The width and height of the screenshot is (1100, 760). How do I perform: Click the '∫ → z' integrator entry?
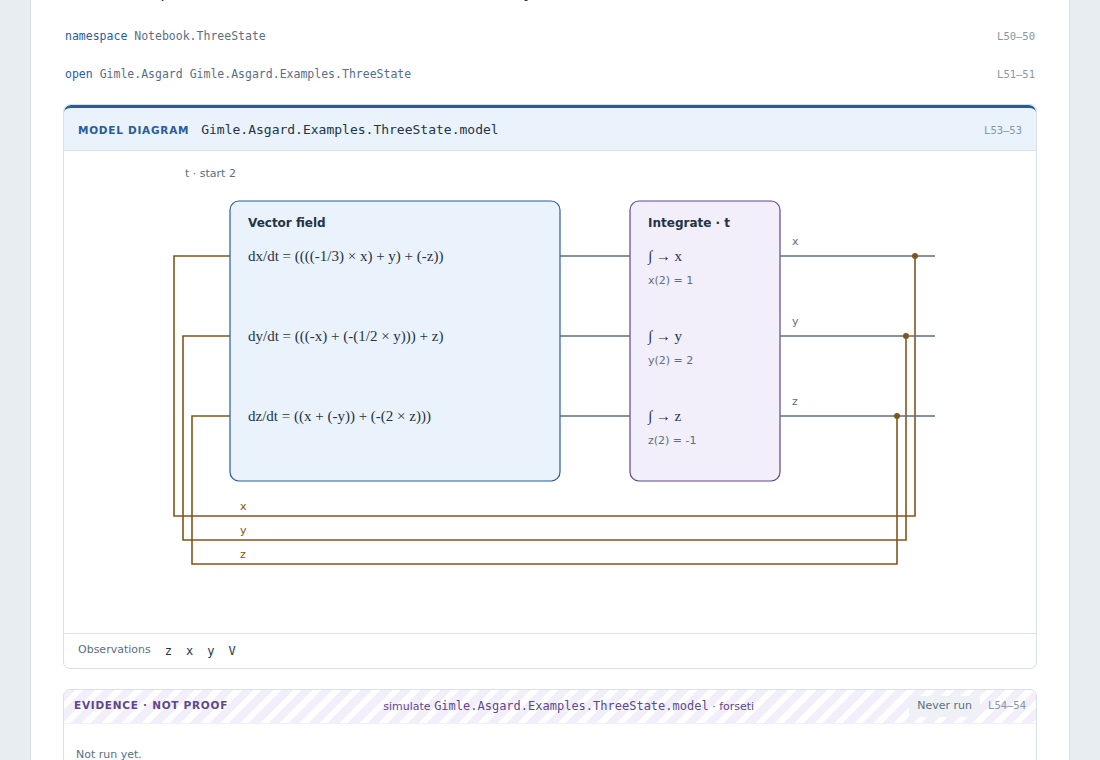point(665,417)
